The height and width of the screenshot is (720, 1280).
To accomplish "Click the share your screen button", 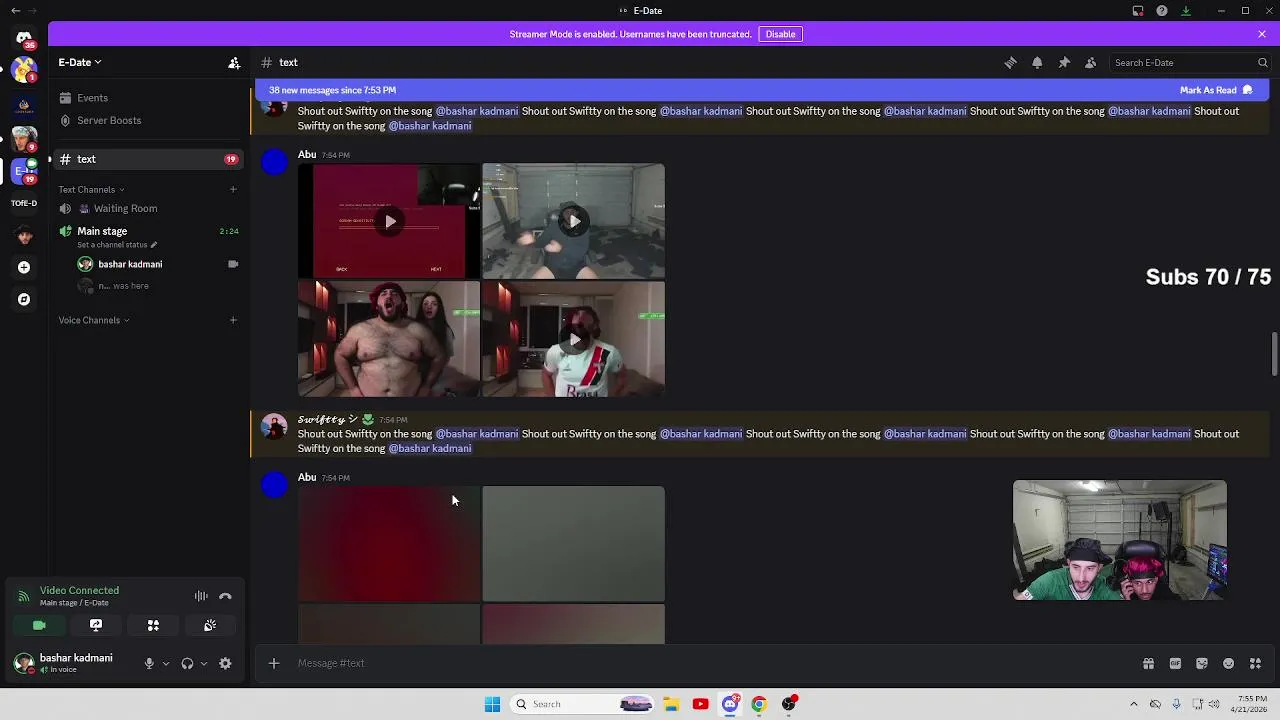I will (96, 625).
